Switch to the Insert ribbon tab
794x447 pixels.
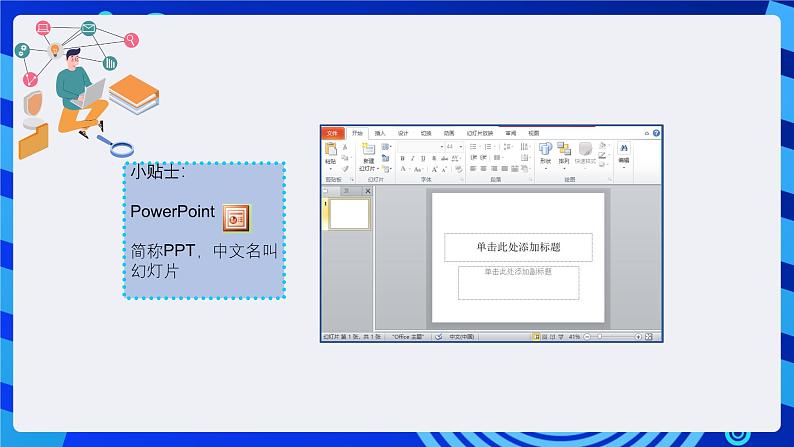pyautogui.click(x=380, y=134)
